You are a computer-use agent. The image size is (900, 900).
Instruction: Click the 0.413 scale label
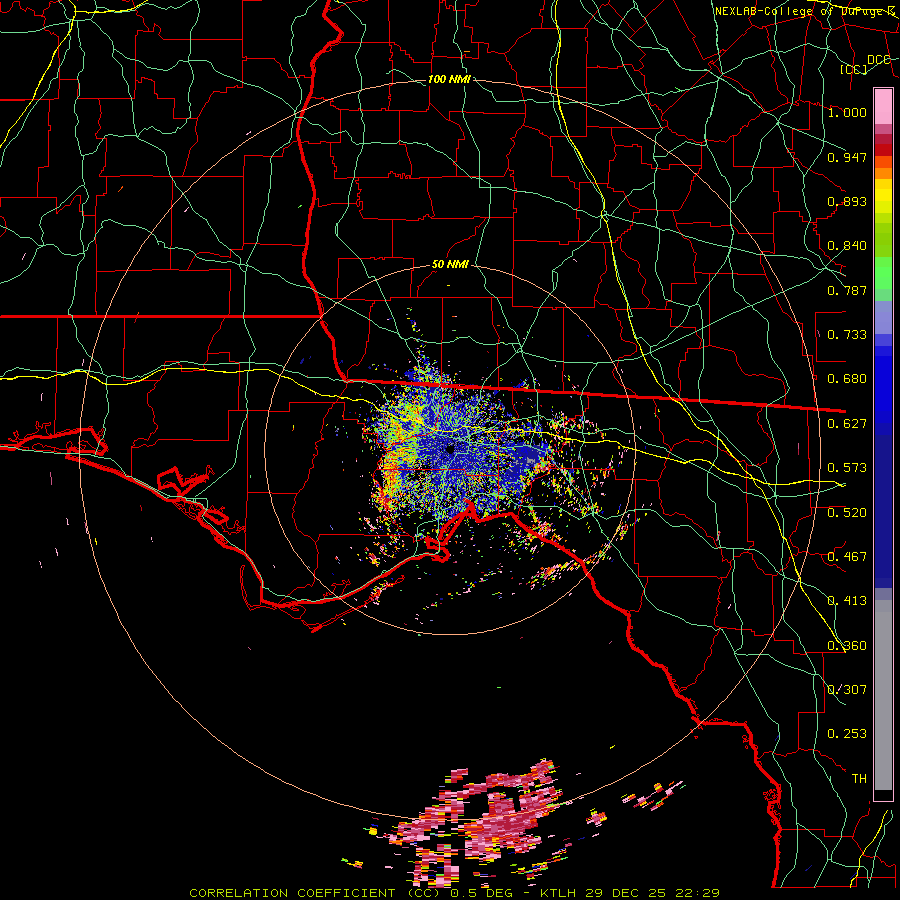pos(847,601)
